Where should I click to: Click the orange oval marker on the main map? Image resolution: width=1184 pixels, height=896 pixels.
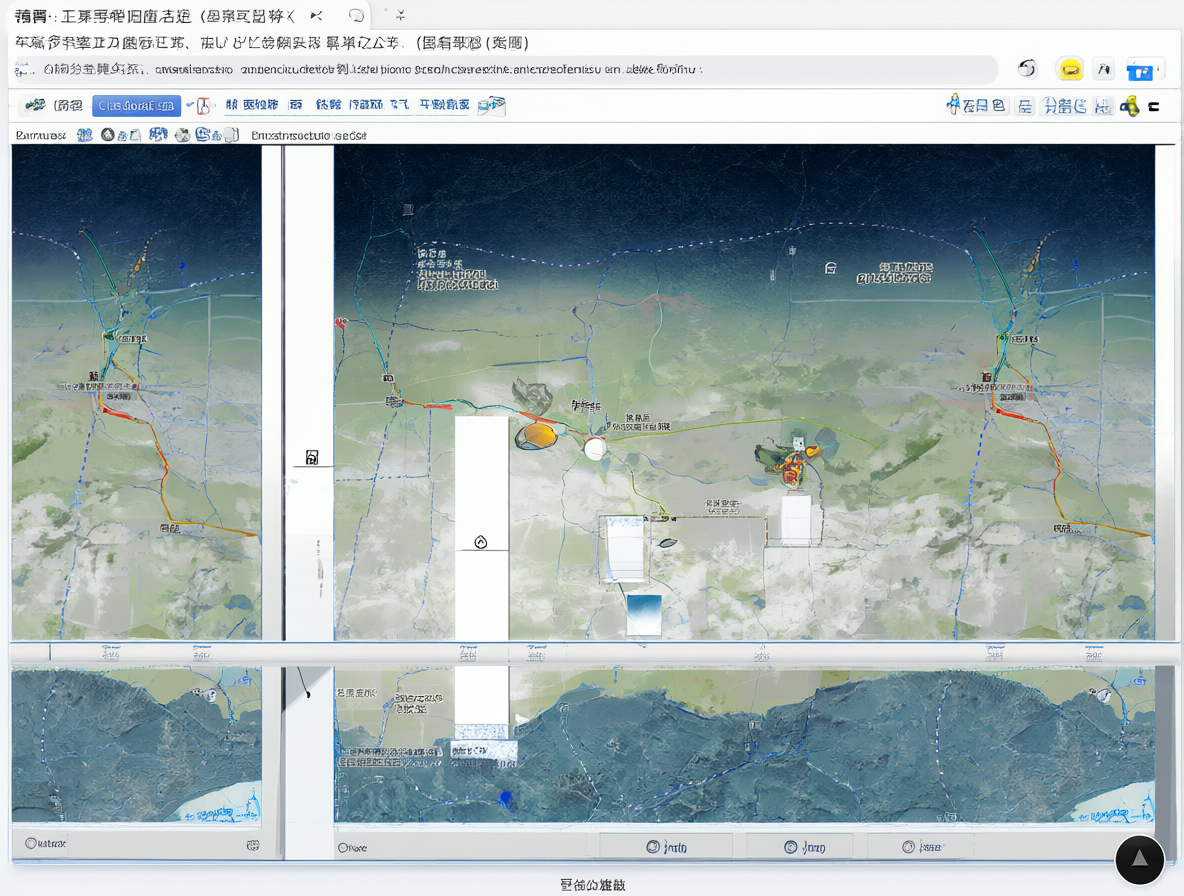click(538, 436)
